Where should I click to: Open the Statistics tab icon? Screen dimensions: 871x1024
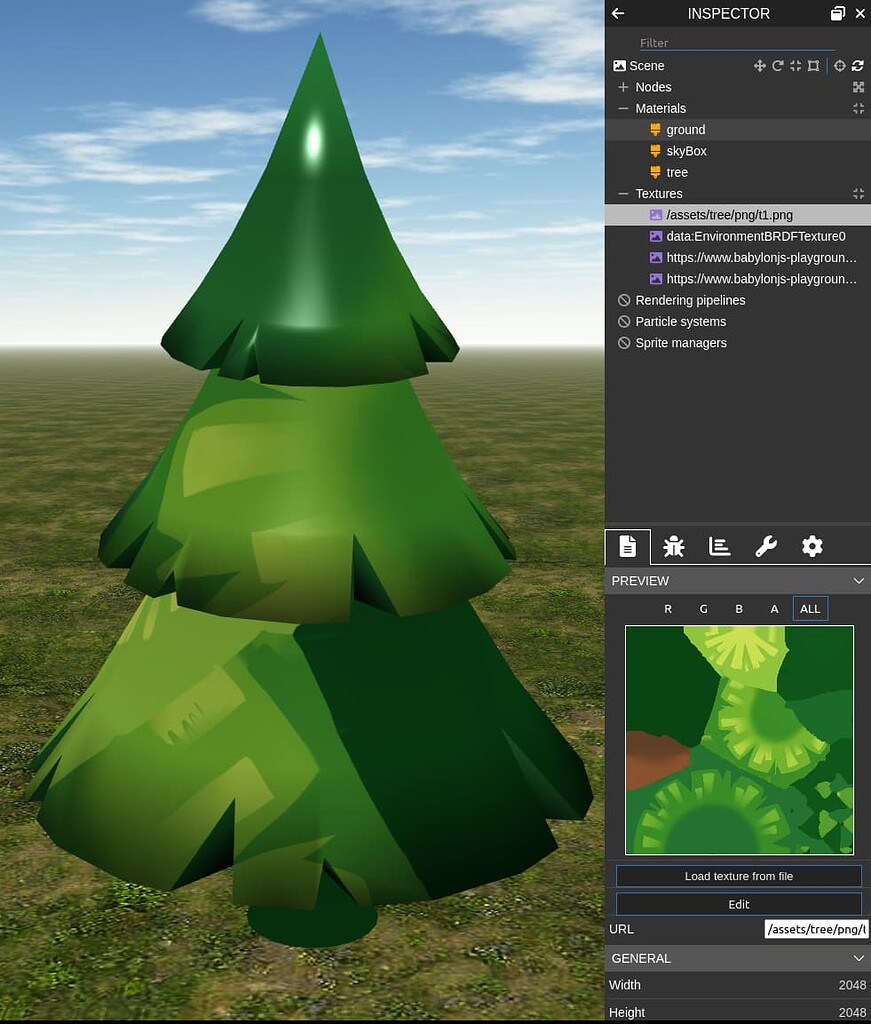[x=719, y=546]
